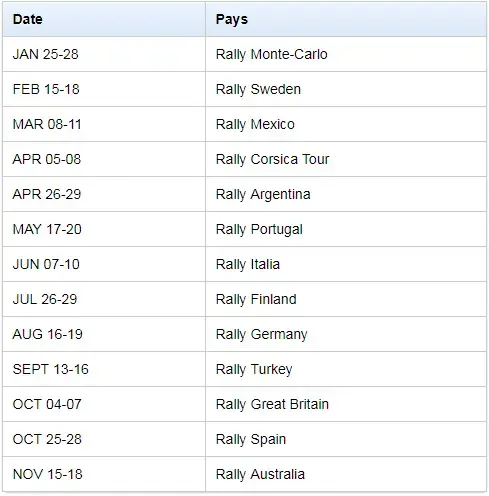
Task: Click the Rally Mexico entry
Action: click(x=346, y=124)
